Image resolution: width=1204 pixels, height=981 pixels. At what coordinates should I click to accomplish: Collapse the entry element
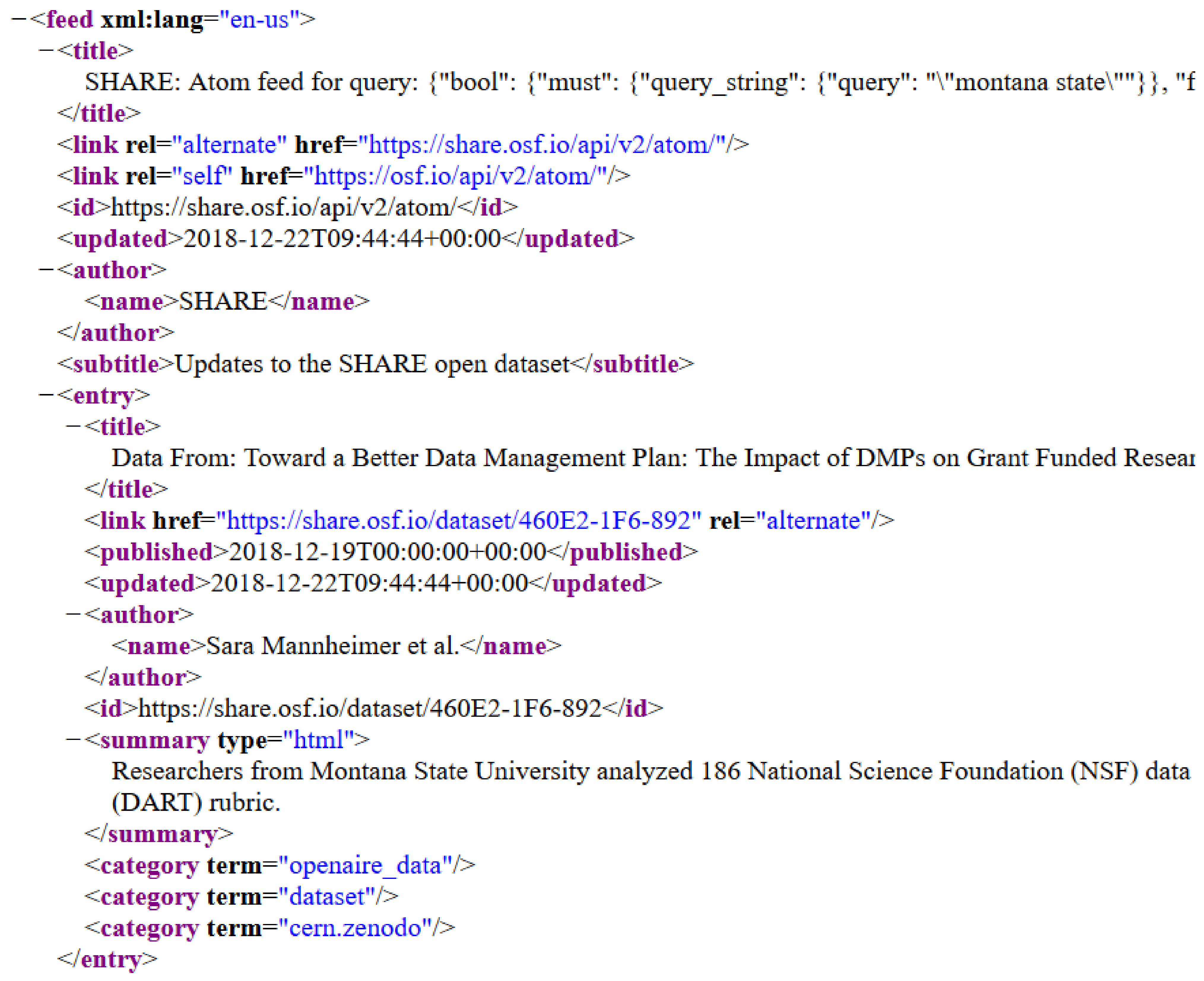pos(46,394)
